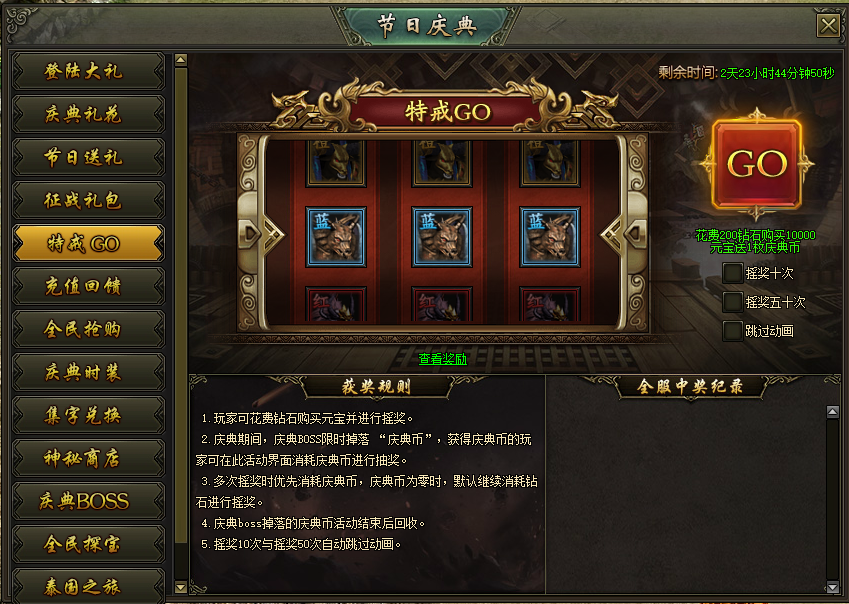Click the red 红 boss icon in middle reel
The width and height of the screenshot is (849, 604).
(442, 304)
